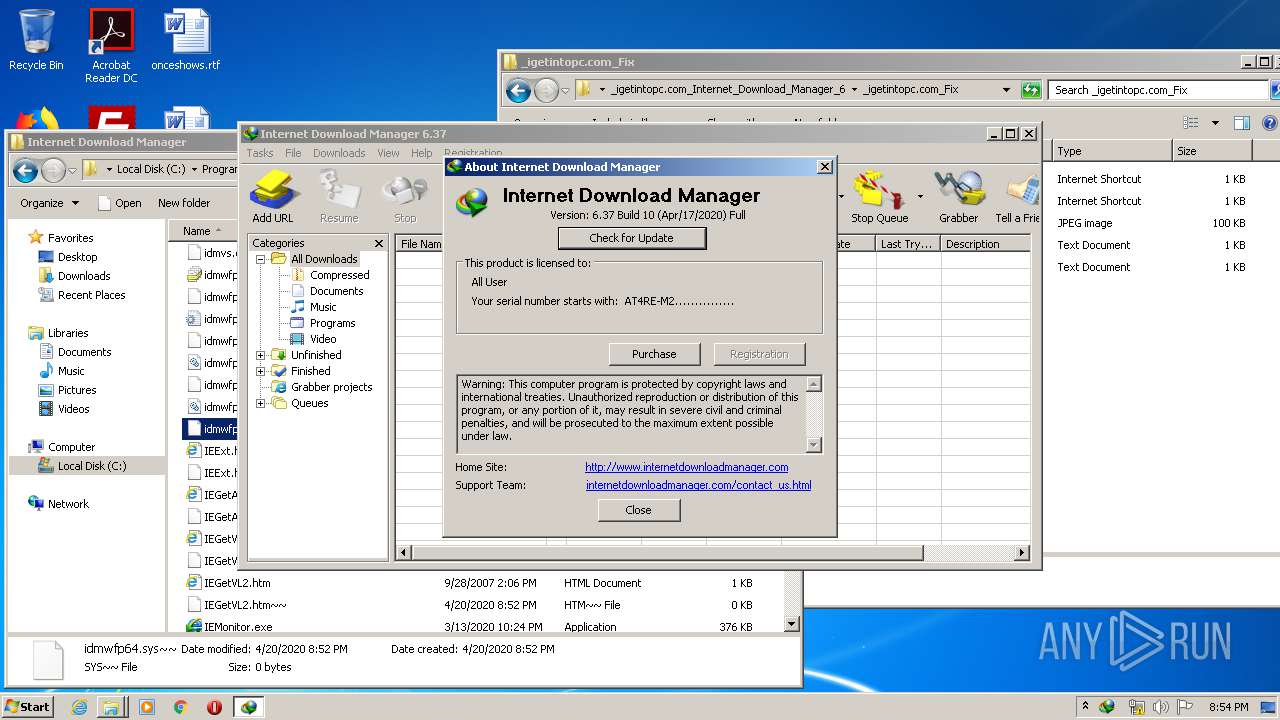Sort by the Type column header
The image size is (1280, 720).
pyautogui.click(x=1112, y=151)
